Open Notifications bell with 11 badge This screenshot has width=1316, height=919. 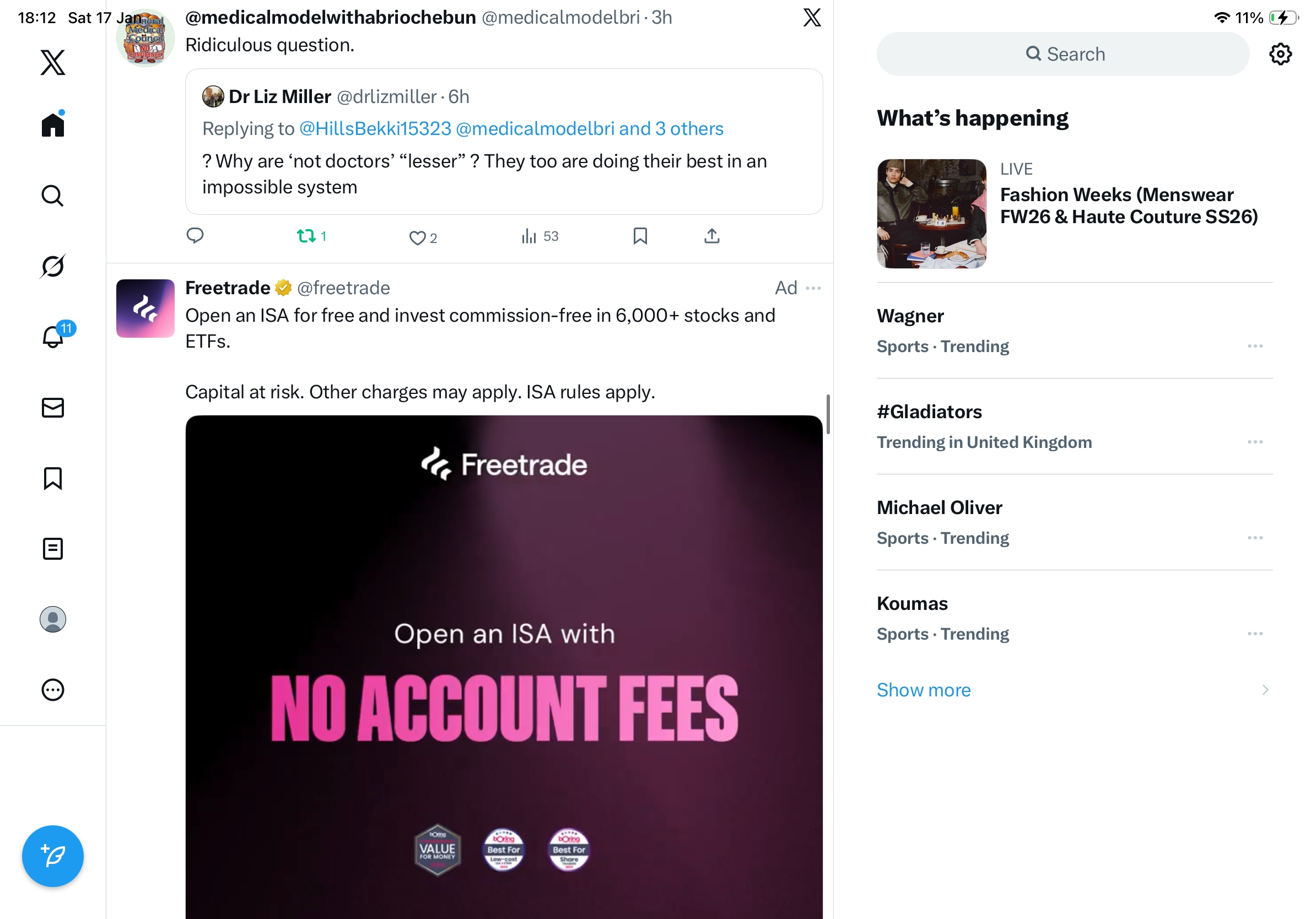pos(53,336)
